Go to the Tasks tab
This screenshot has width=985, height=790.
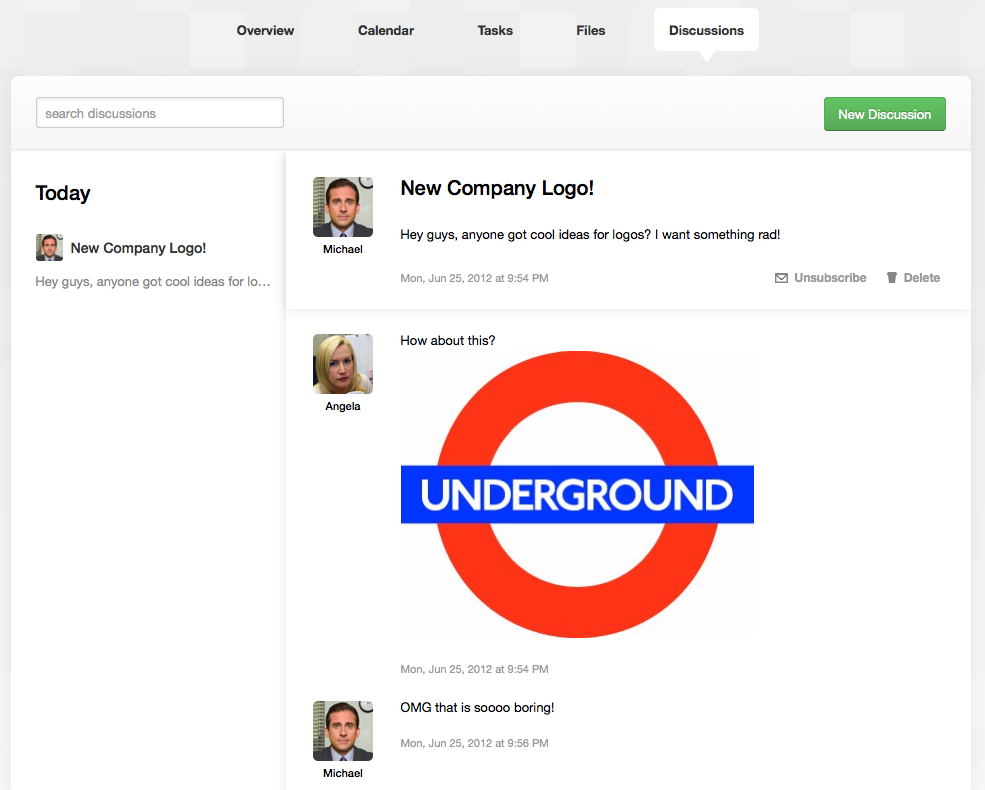tap(495, 30)
